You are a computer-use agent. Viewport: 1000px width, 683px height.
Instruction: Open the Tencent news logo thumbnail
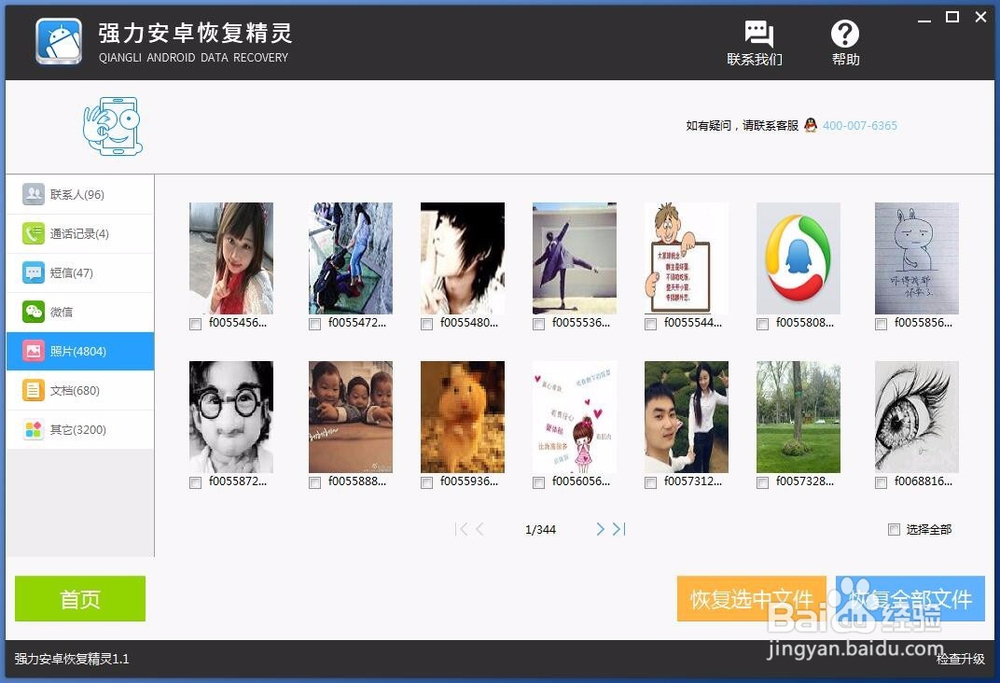798,258
